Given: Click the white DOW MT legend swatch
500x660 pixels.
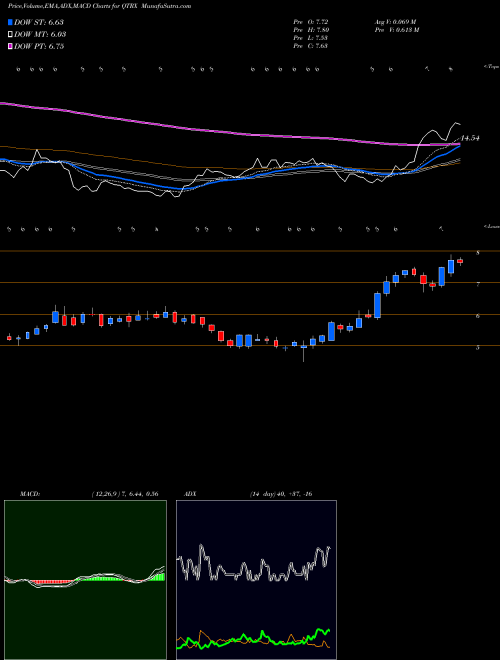Looking at the screenshot, I should [11, 35].
